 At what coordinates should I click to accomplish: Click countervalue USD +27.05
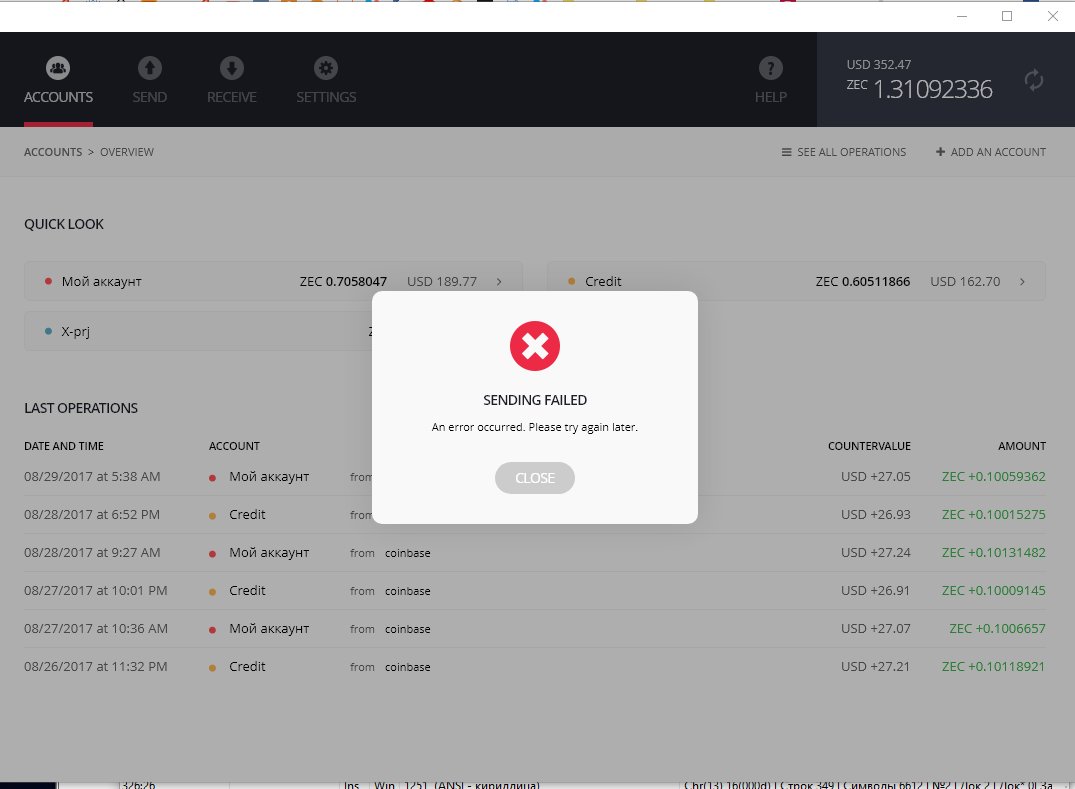875,476
